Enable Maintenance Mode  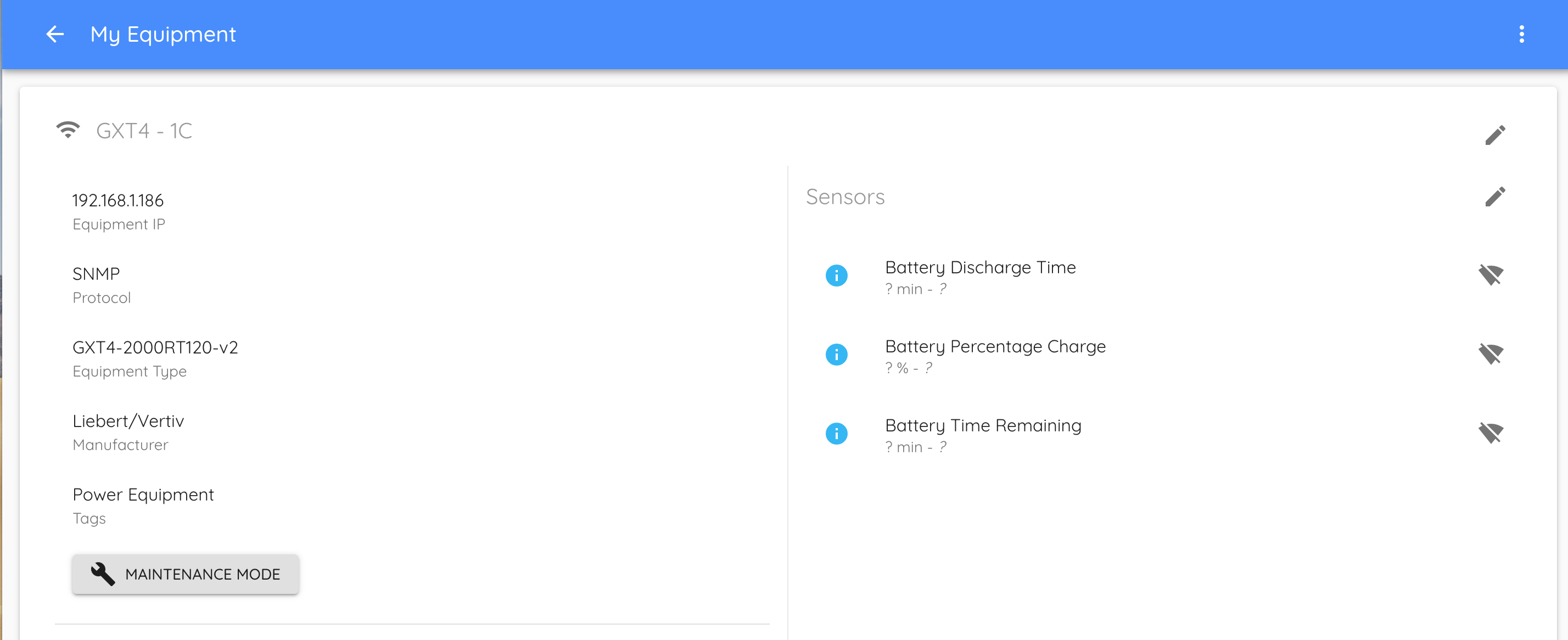(186, 574)
